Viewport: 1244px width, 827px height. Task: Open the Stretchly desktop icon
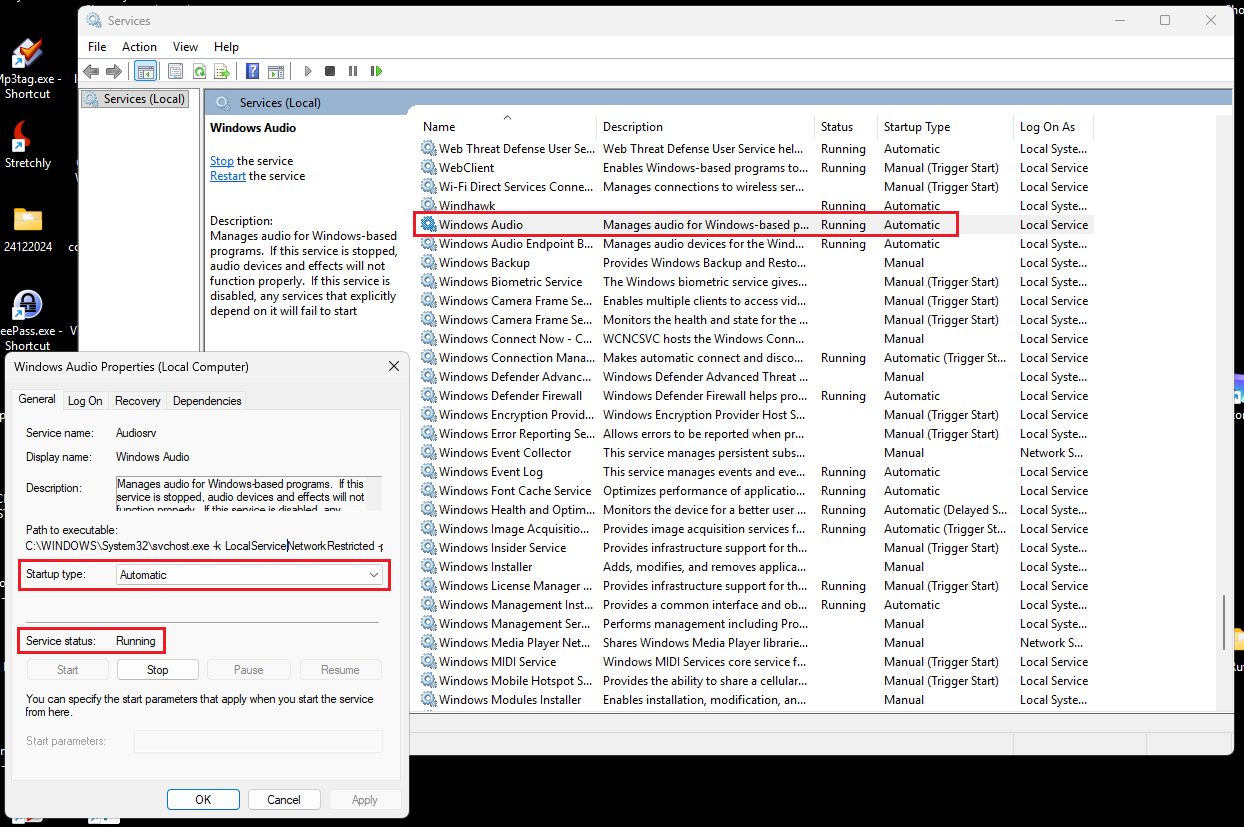(x=27, y=145)
